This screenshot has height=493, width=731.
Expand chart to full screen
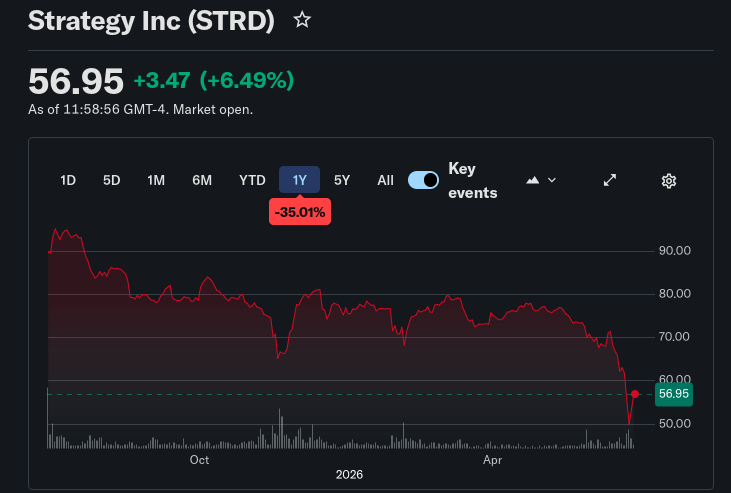click(x=610, y=180)
